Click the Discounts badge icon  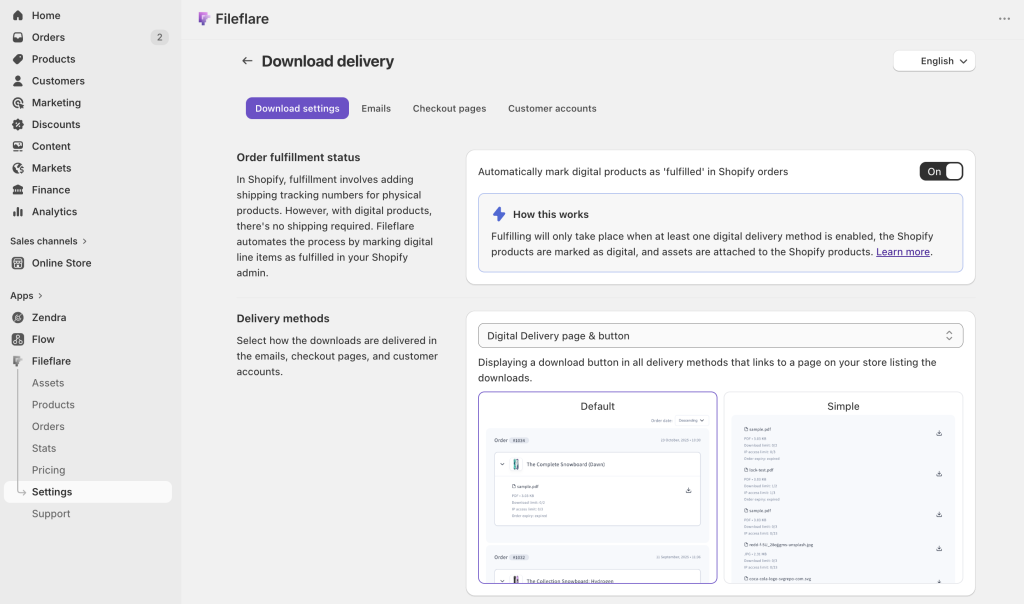18,124
